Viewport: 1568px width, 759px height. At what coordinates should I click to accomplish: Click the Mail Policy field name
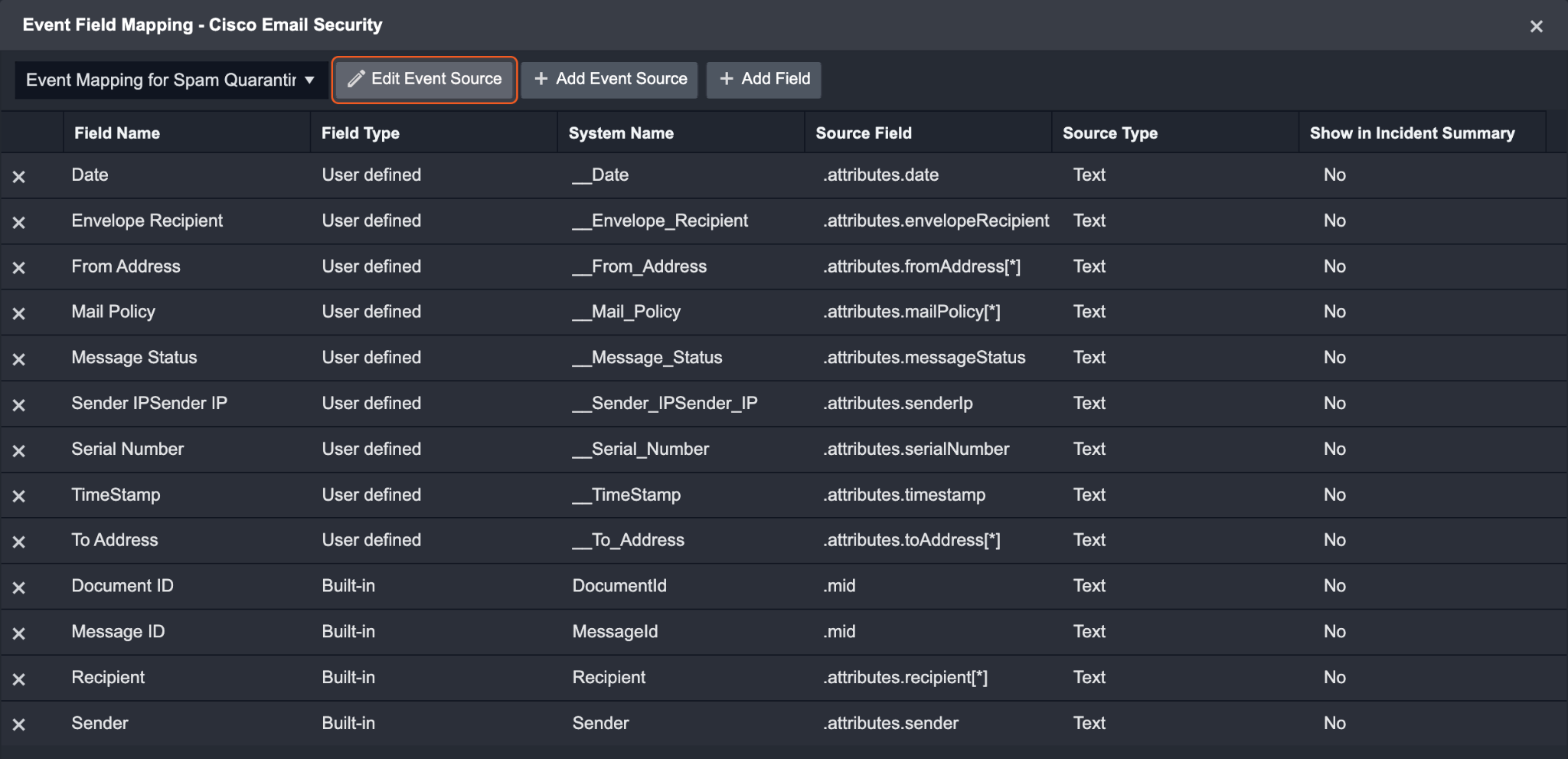(113, 312)
